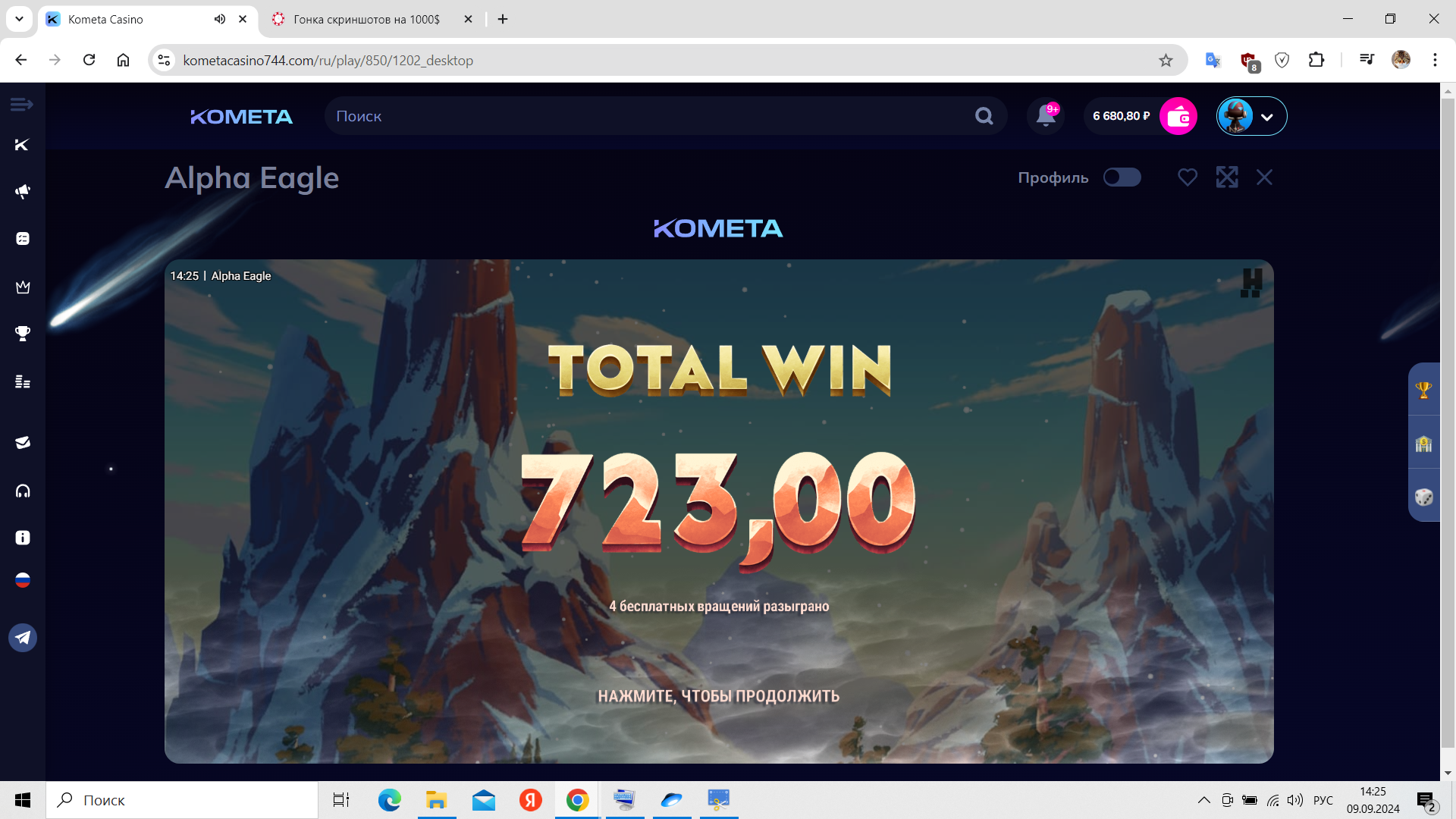The height and width of the screenshot is (819, 1456).
Task: Toggle the Профиль switch
Action: 1122,177
